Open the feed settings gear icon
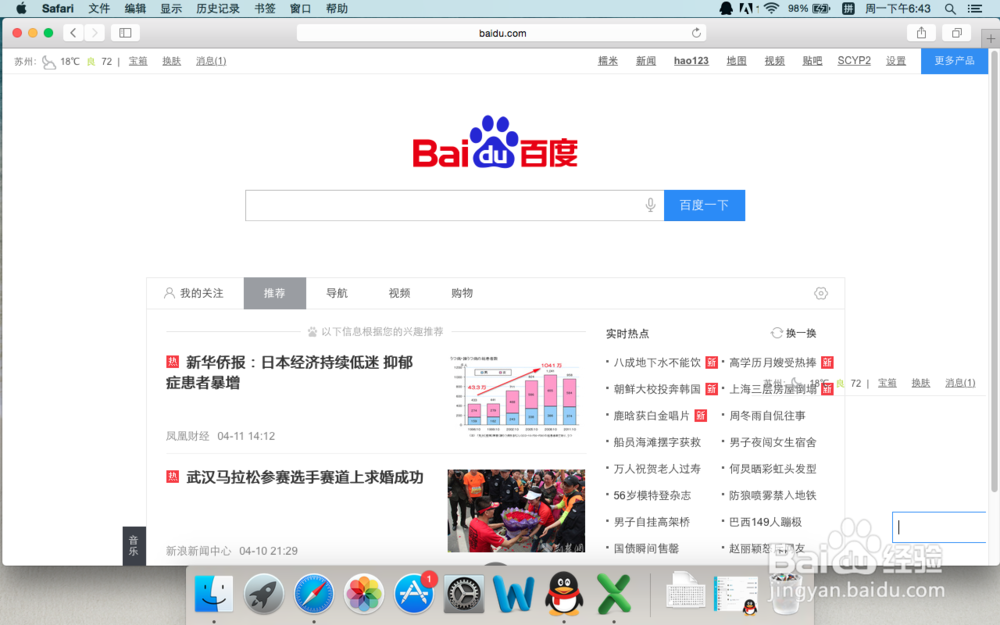The height and width of the screenshot is (625, 1000). coord(821,293)
